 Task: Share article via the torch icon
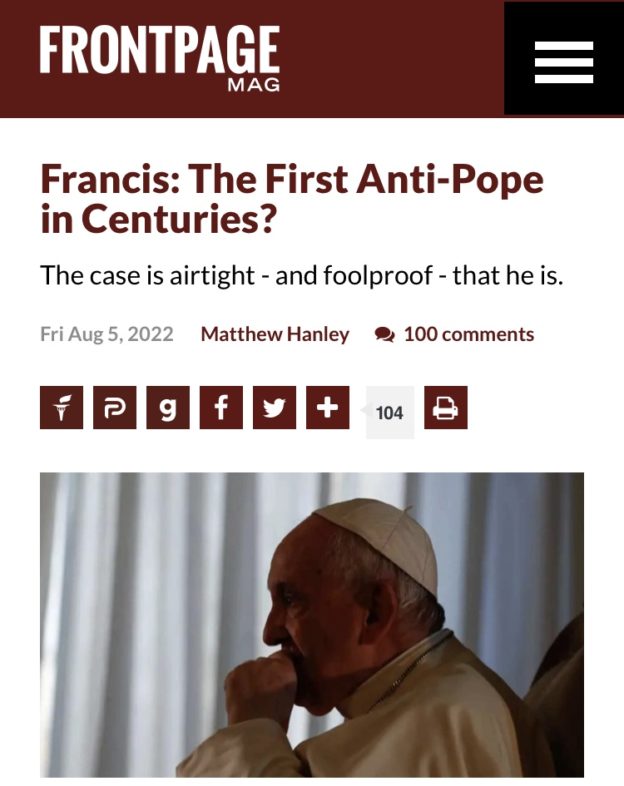(61, 408)
